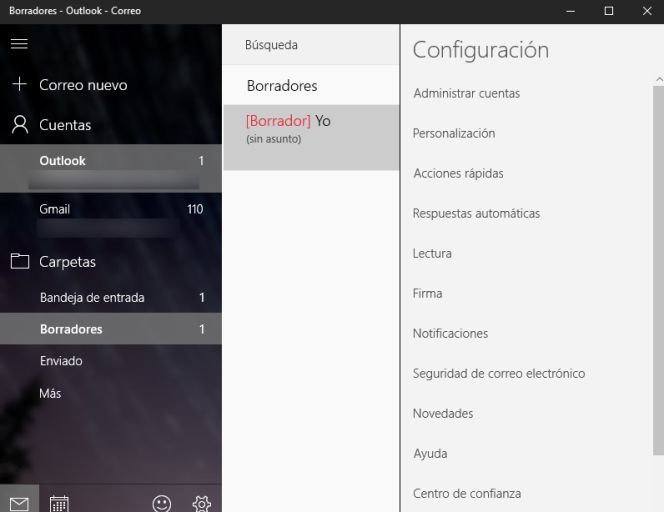Open Lectura setting
This screenshot has height=512, width=664.
pyautogui.click(x=432, y=253)
